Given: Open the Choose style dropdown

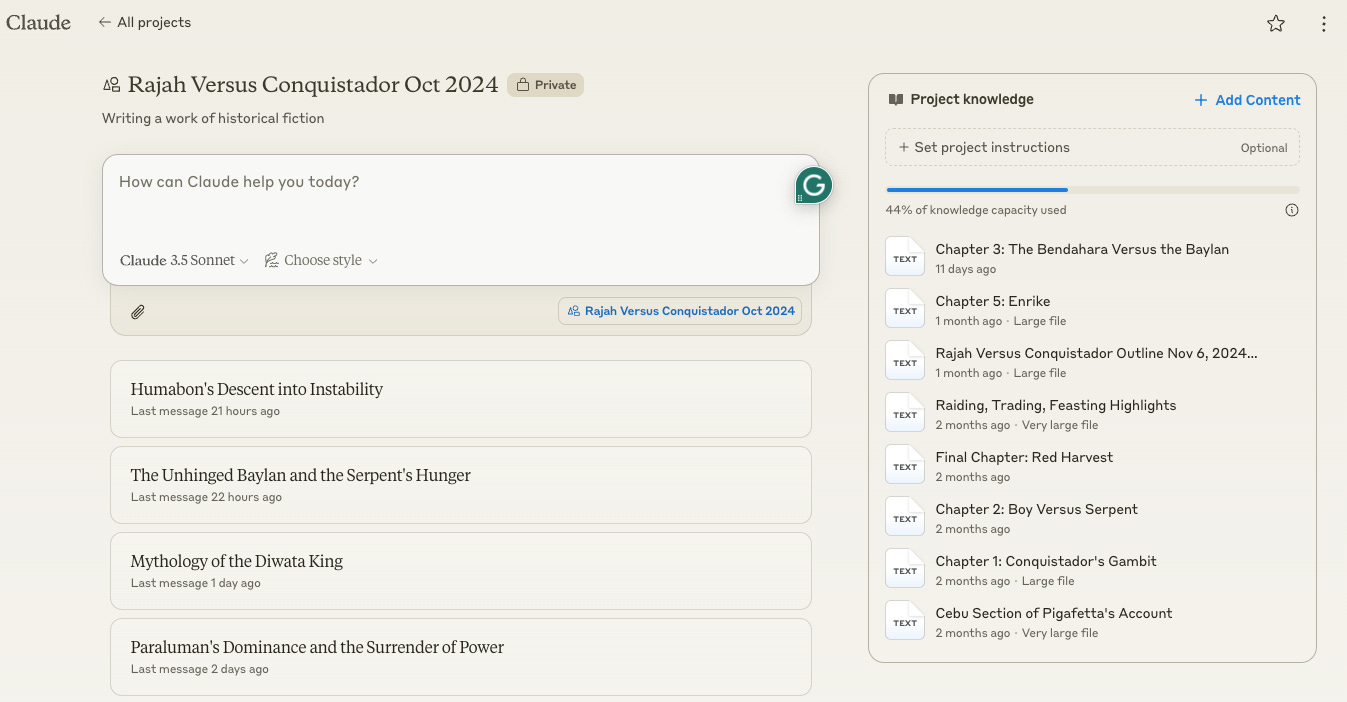Looking at the screenshot, I should (x=321, y=260).
